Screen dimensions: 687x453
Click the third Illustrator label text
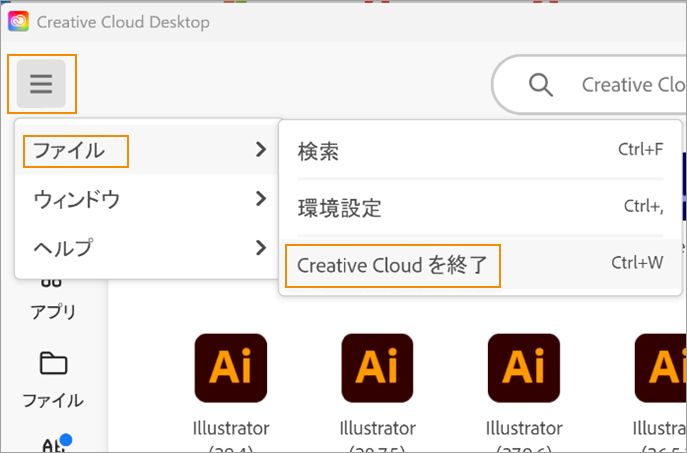click(x=524, y=428)
